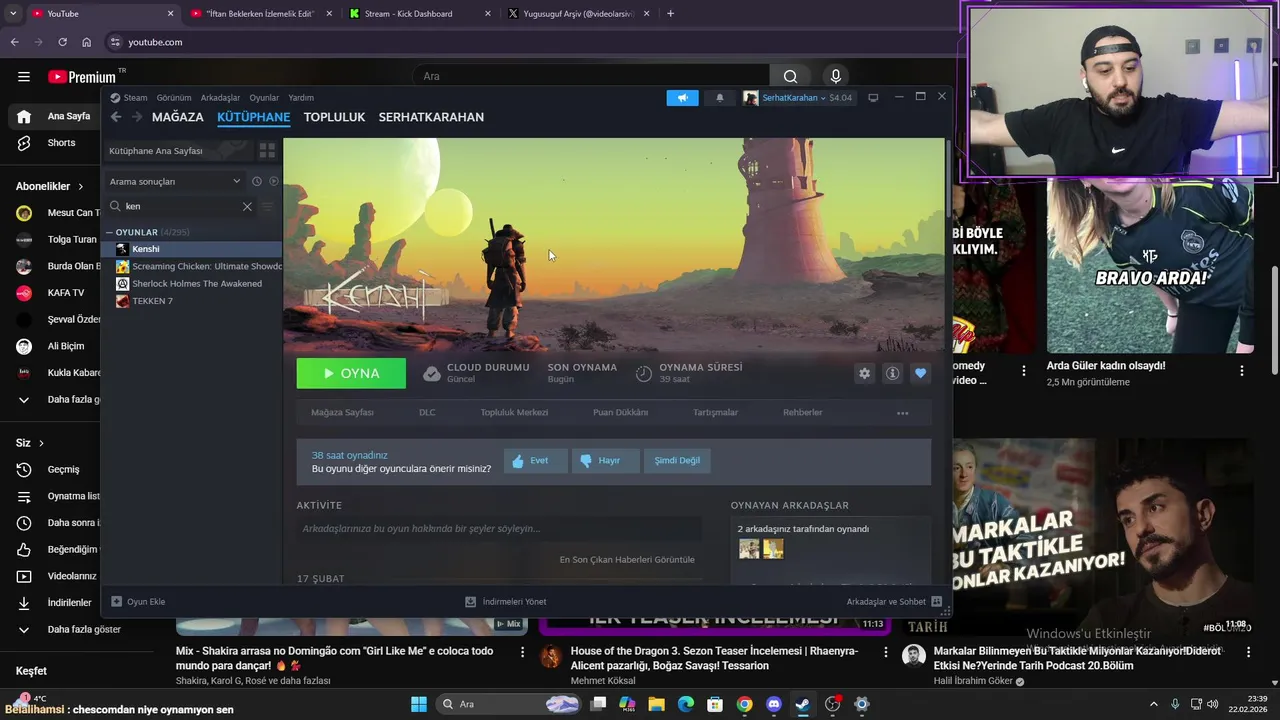This screenshot has width=1280, height=720.
Task: Click the Steam announcements megaphone icon
Action: tap(682, 97)
